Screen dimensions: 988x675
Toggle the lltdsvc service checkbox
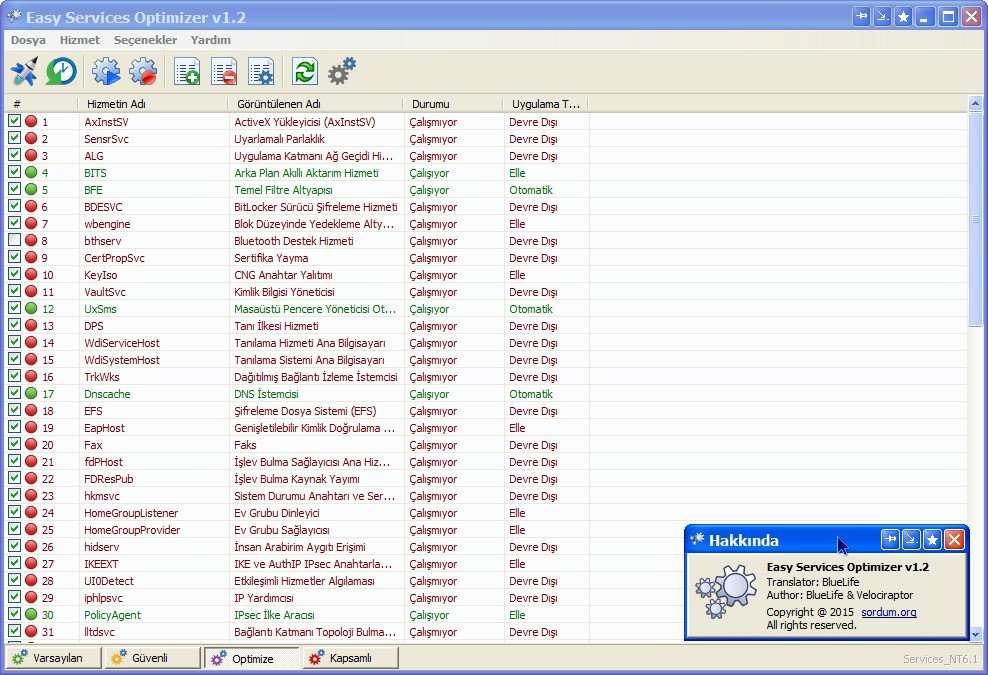pyautogui.click(x=14, y=631)
